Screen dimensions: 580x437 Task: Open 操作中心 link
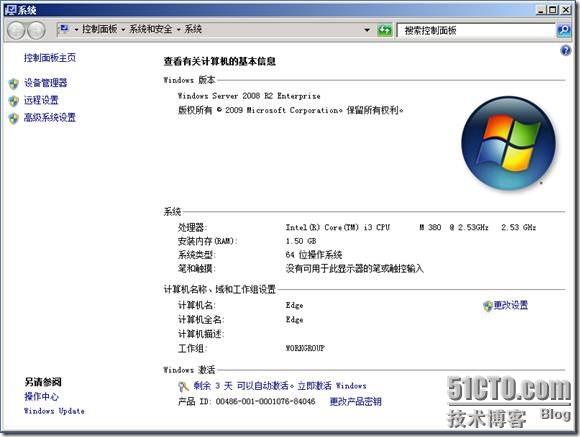pyautogui.click(x=41, y=397)
